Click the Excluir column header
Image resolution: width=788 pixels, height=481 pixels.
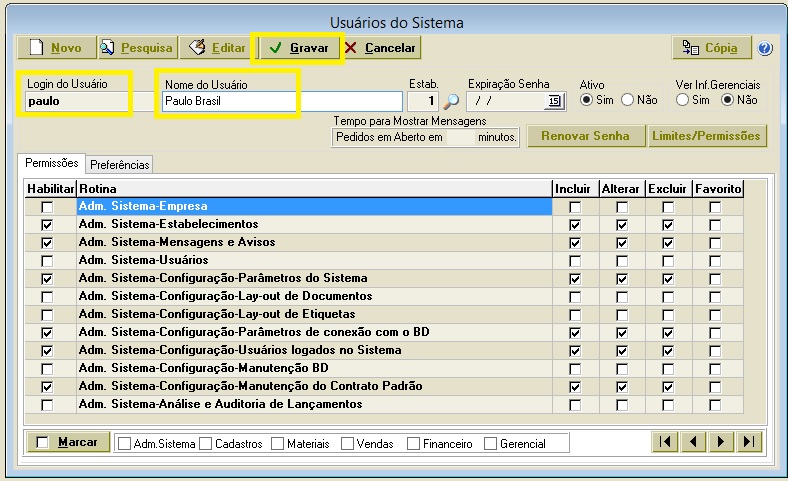[x=668, y=188]
